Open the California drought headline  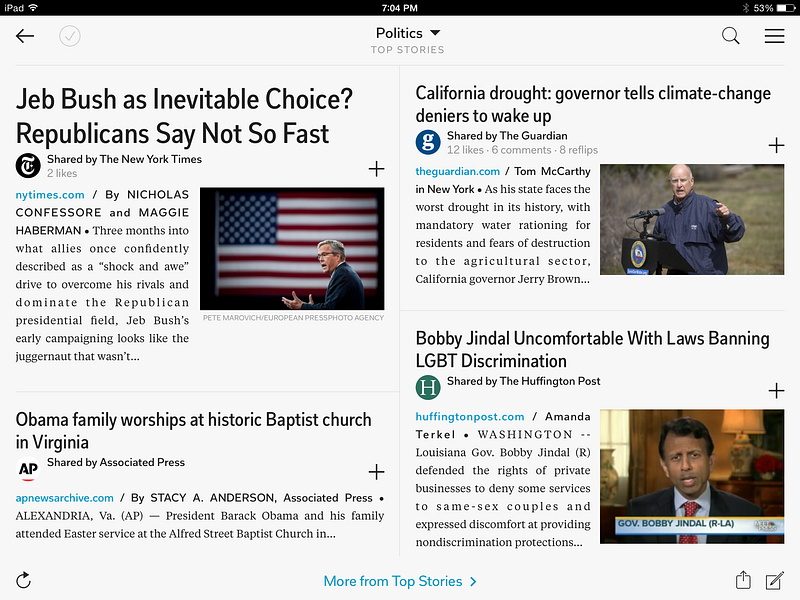click(x=593, y=104)
